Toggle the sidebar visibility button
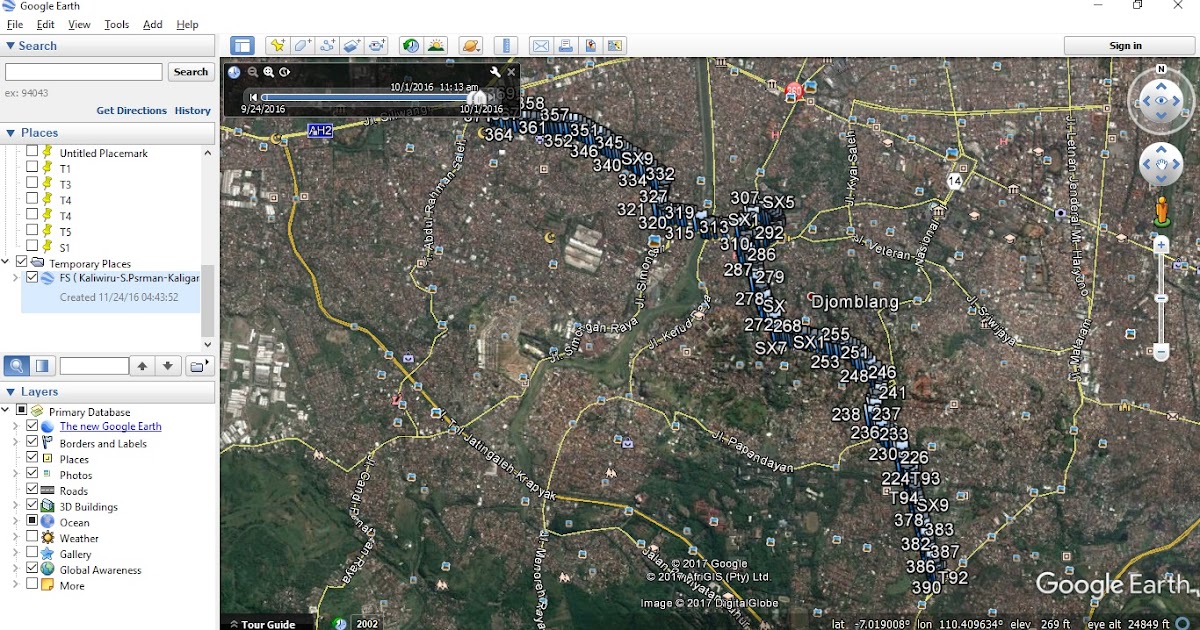 point(242,46)
